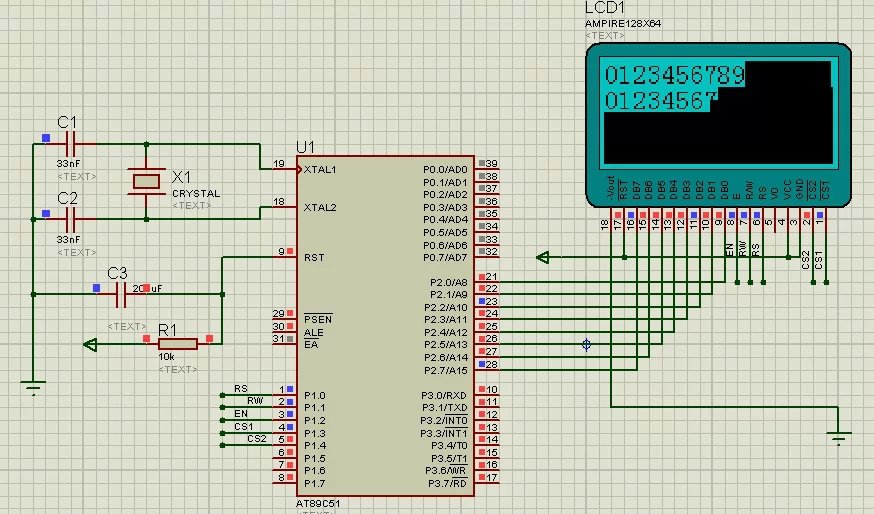Viewport: 874px width, 514px height.
Task: Select the ground symbol below the capacitors
Action: 33,385
